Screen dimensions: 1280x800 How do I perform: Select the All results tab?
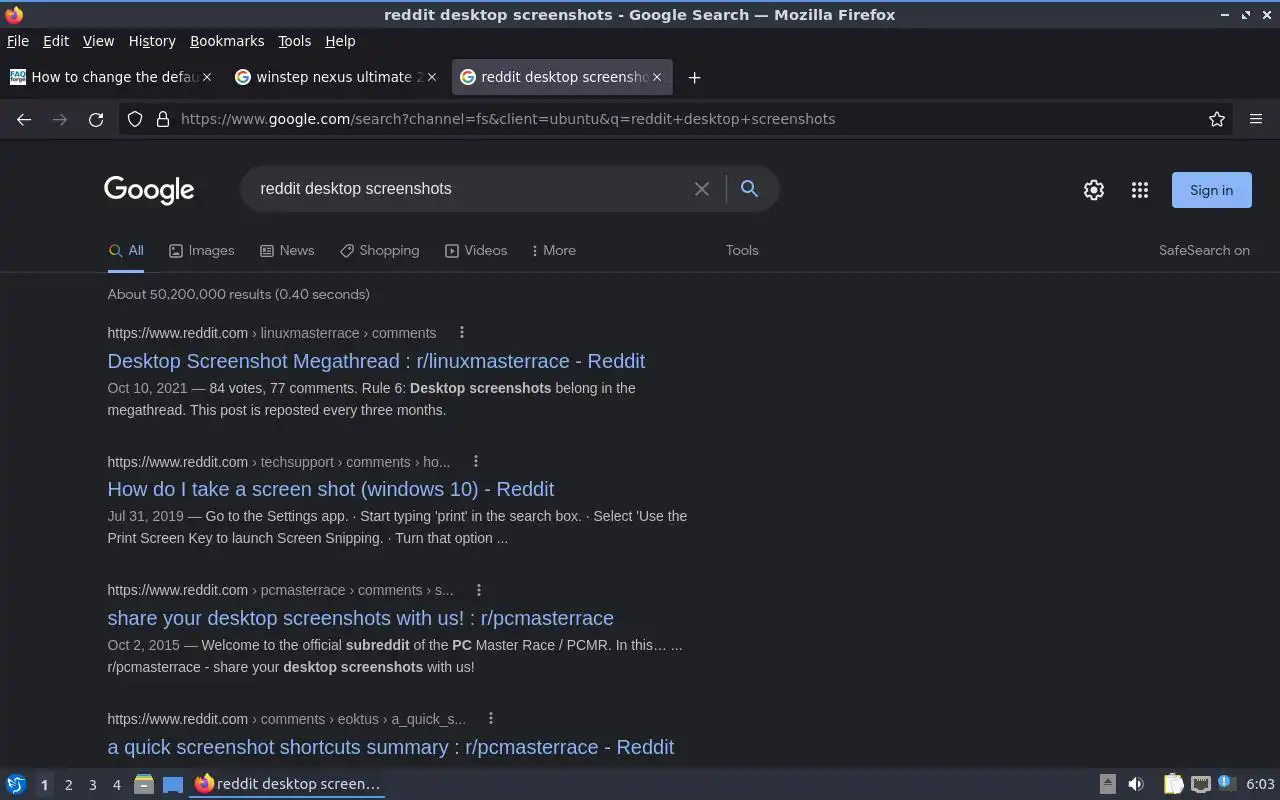[126, 250]
